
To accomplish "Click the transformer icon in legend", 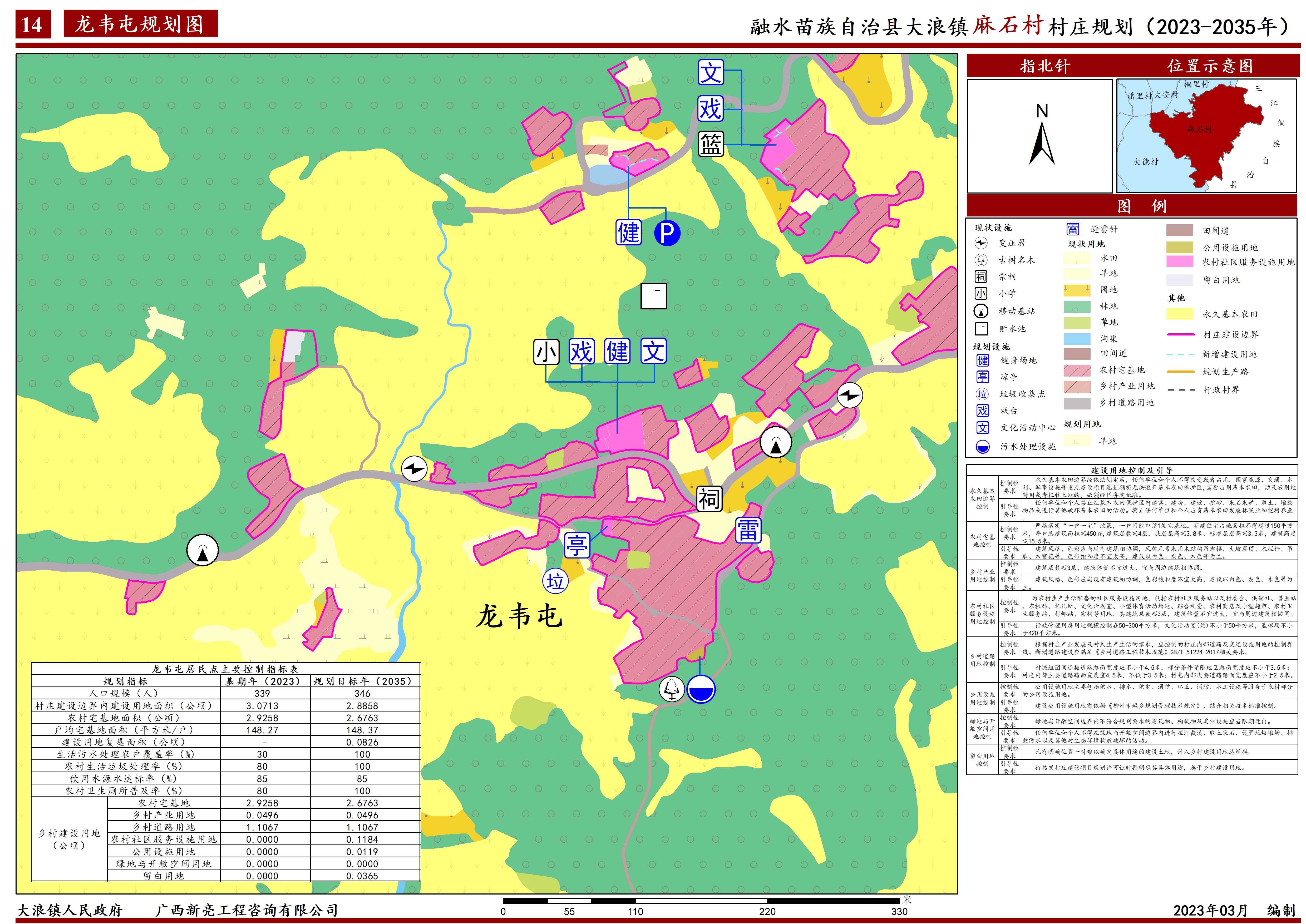I will [x=981, y=243].
